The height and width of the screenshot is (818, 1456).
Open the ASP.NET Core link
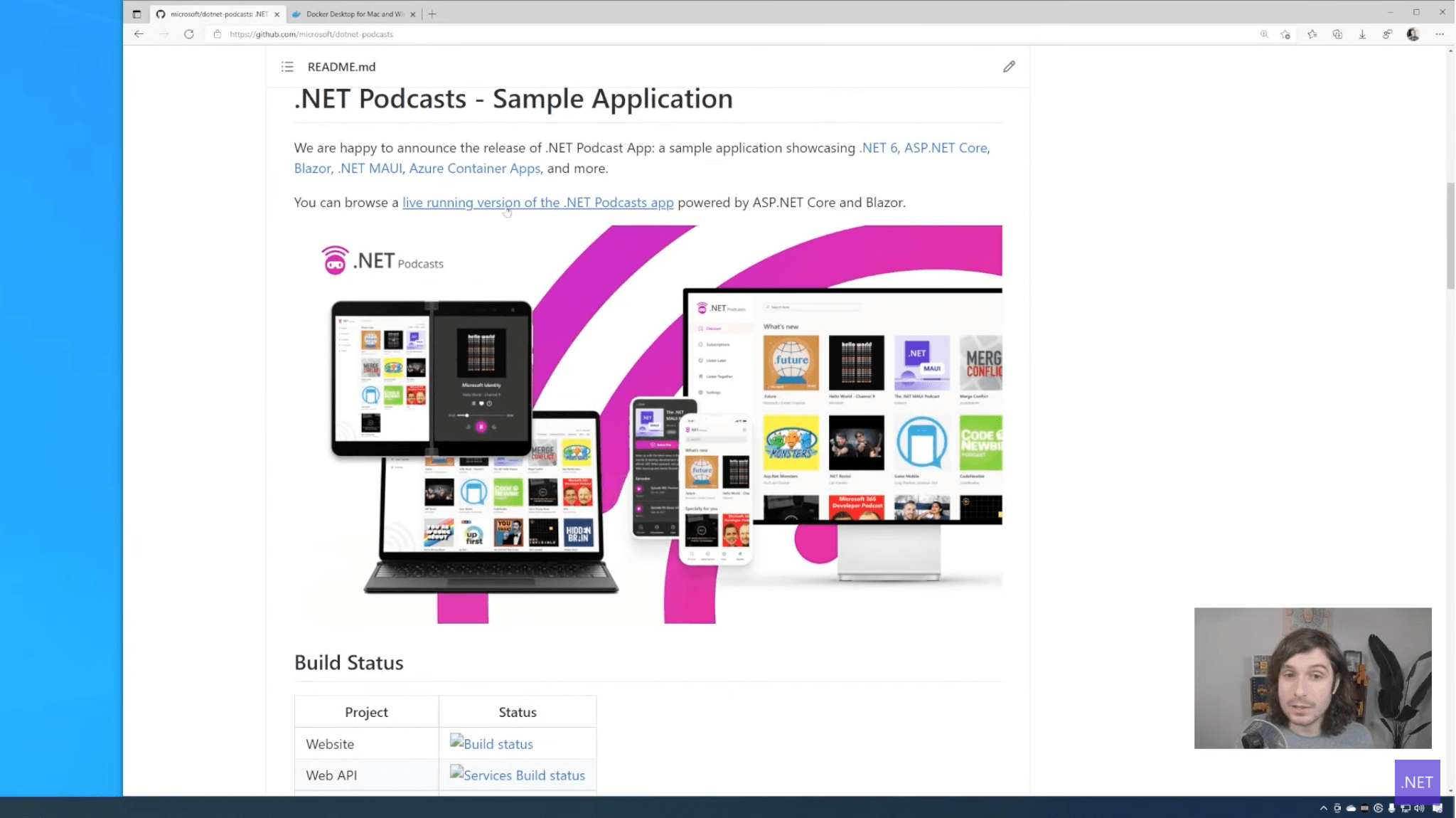point(946,148)
